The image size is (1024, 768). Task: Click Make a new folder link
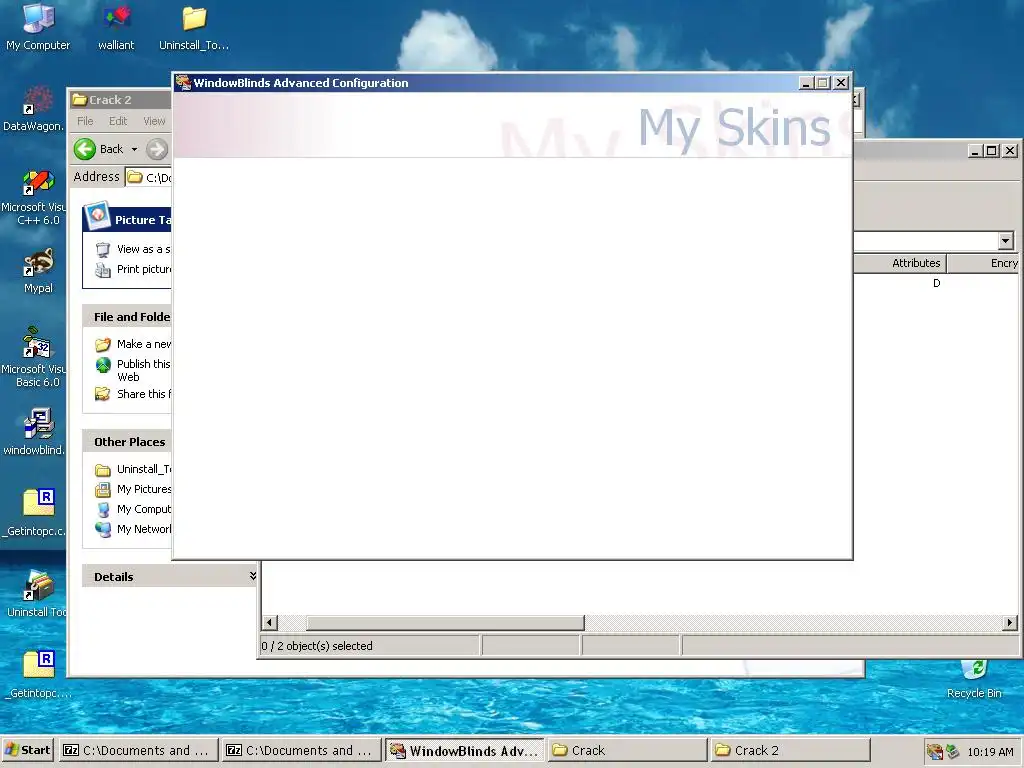(144, 344)
